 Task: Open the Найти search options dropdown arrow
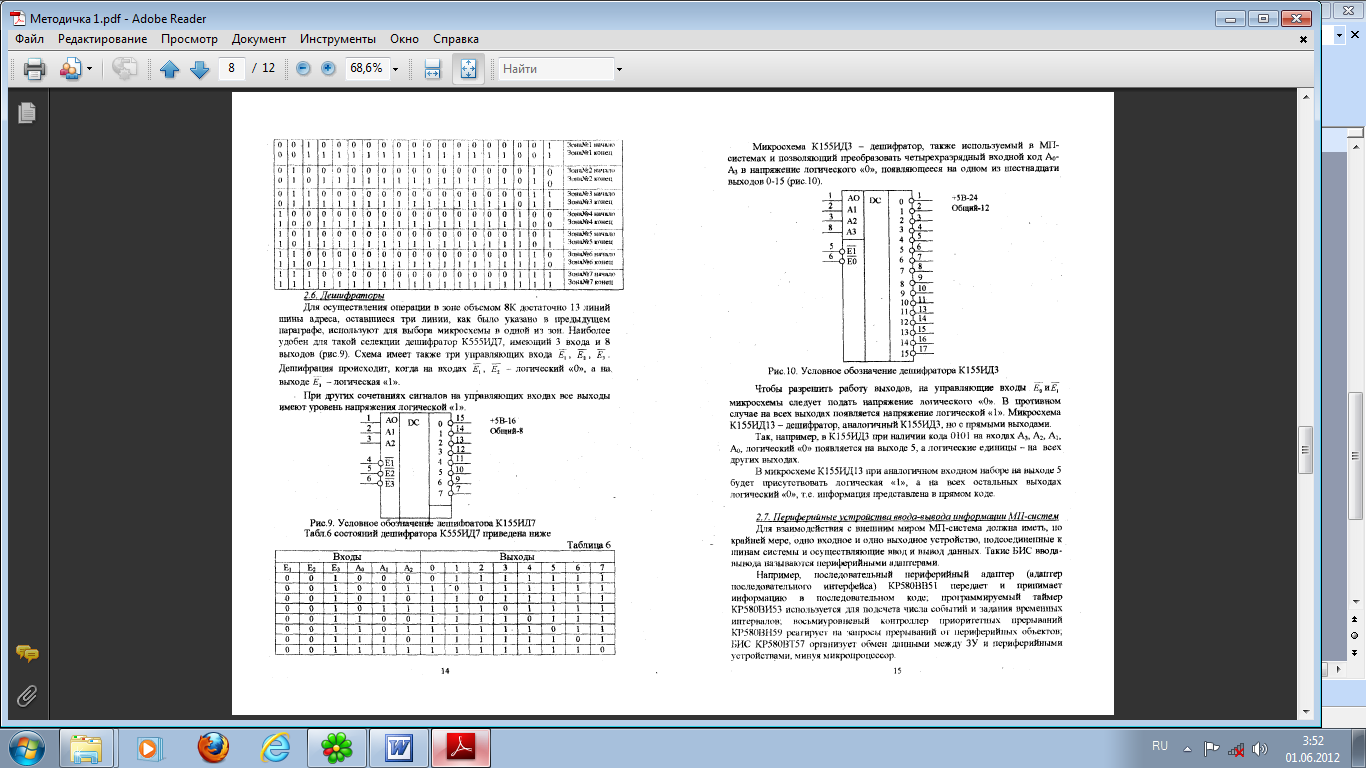(x=619, y=69)
